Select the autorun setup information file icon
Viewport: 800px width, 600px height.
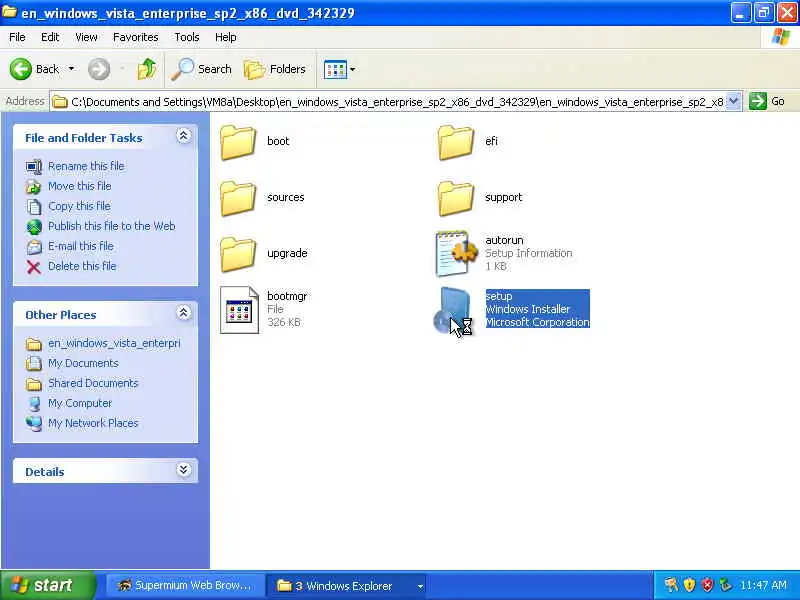tap(456, 253)
